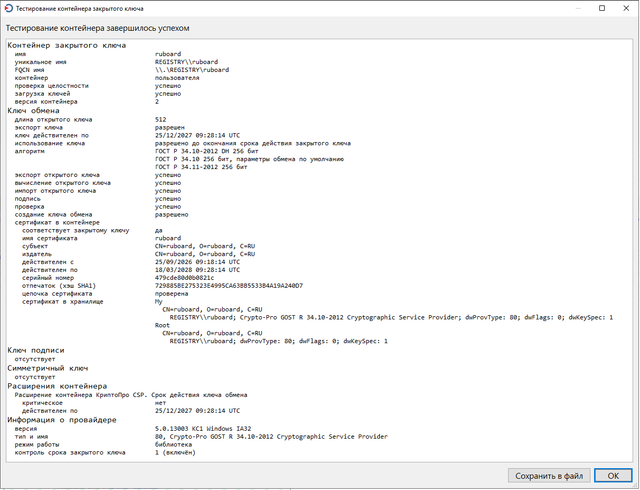
Task: Click the heading Ключ подписи
Action: 36,350
